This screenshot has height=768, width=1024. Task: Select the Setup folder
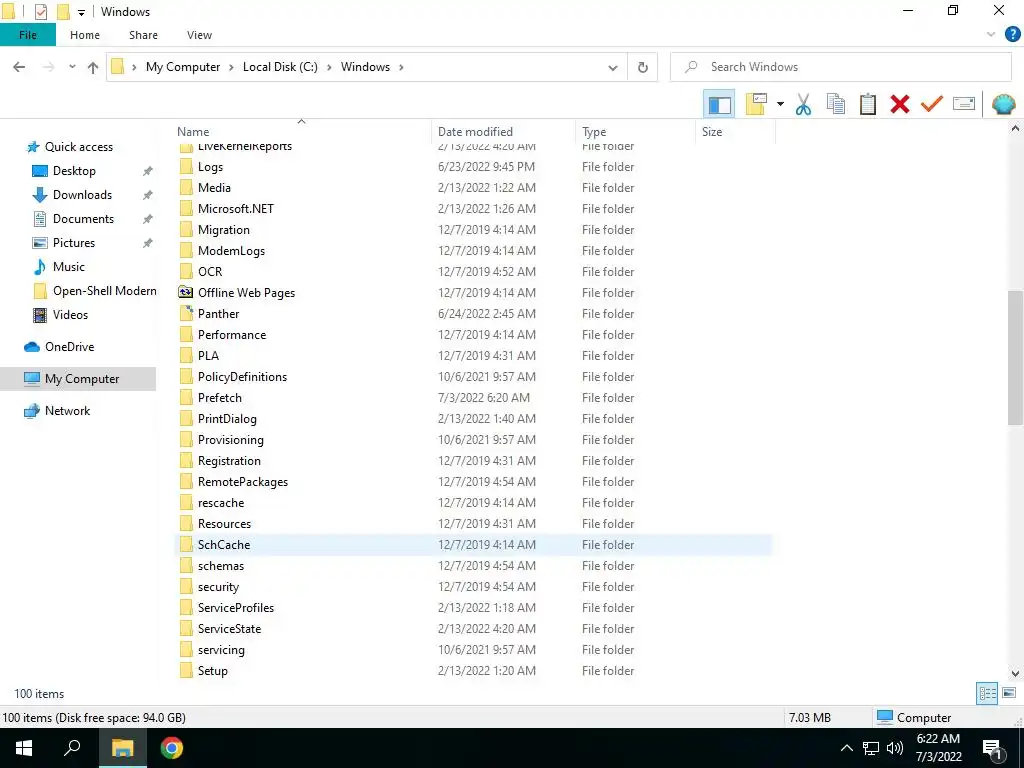point(213,671)
